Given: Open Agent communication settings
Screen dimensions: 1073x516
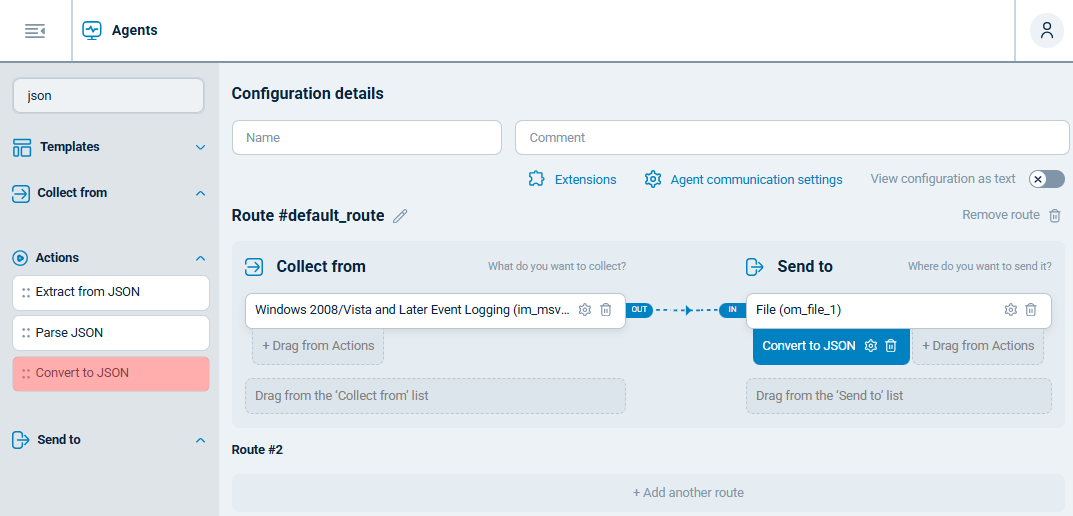Looking at the screenshot, I should coord(744,179).
